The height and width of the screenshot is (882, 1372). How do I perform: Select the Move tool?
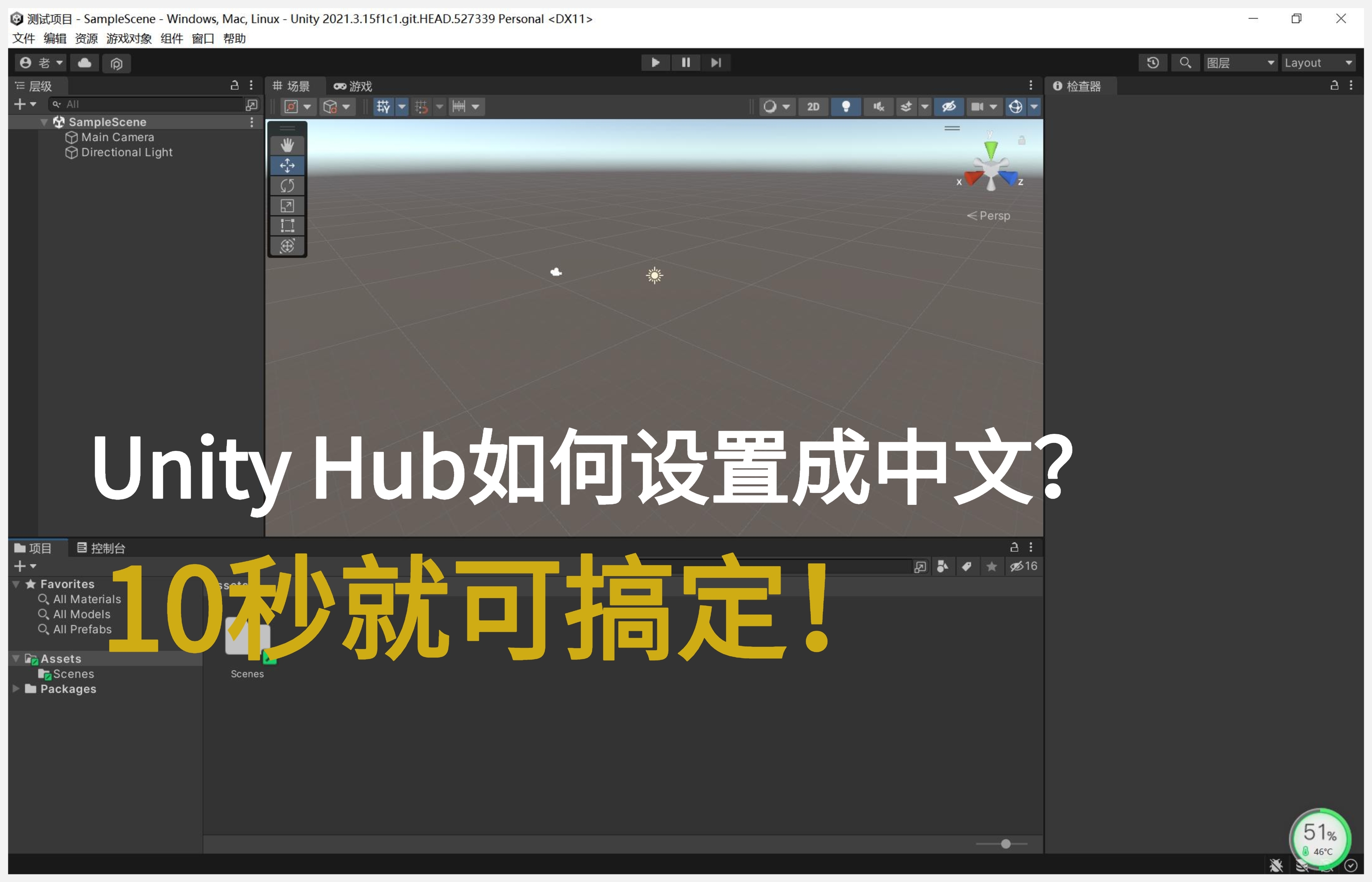(x=287, y=165)
